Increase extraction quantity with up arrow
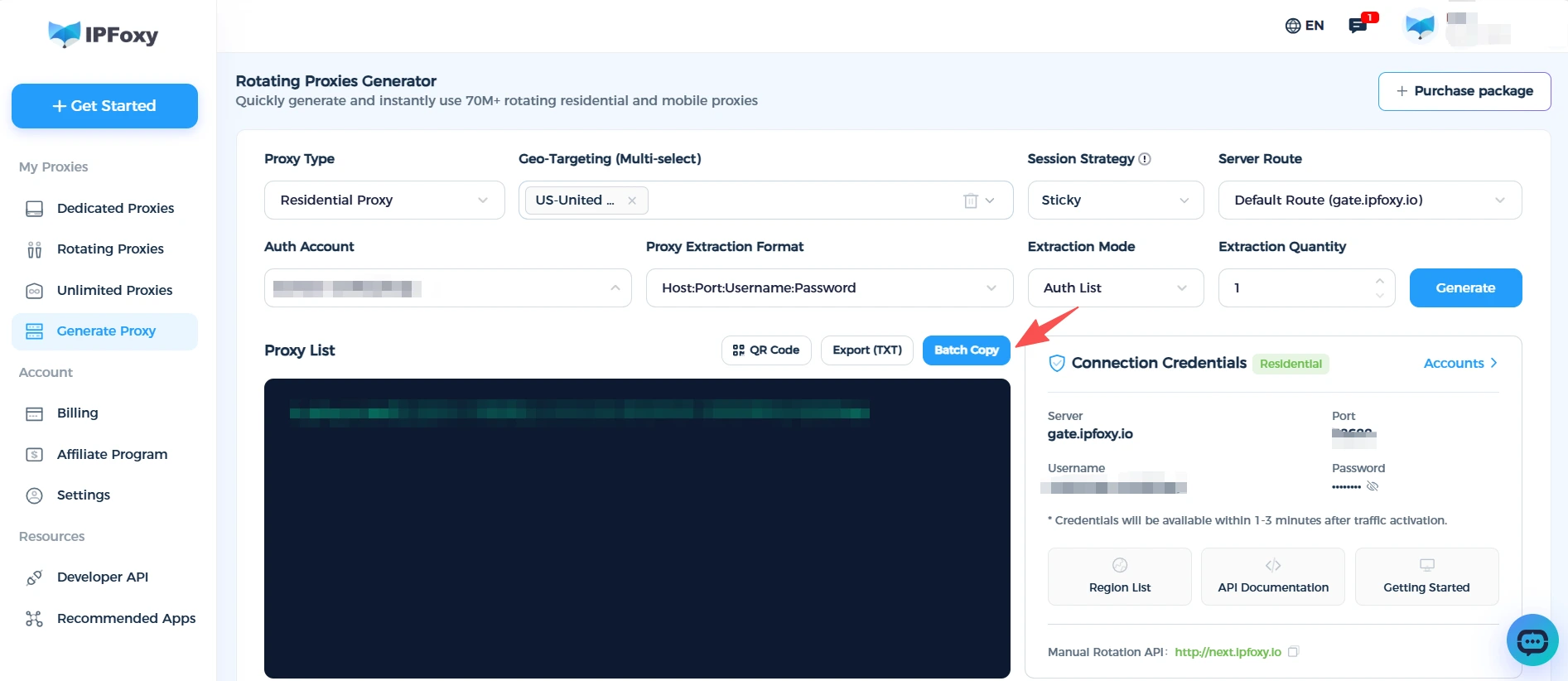 pyautogui.click(x=1380, y=281)
